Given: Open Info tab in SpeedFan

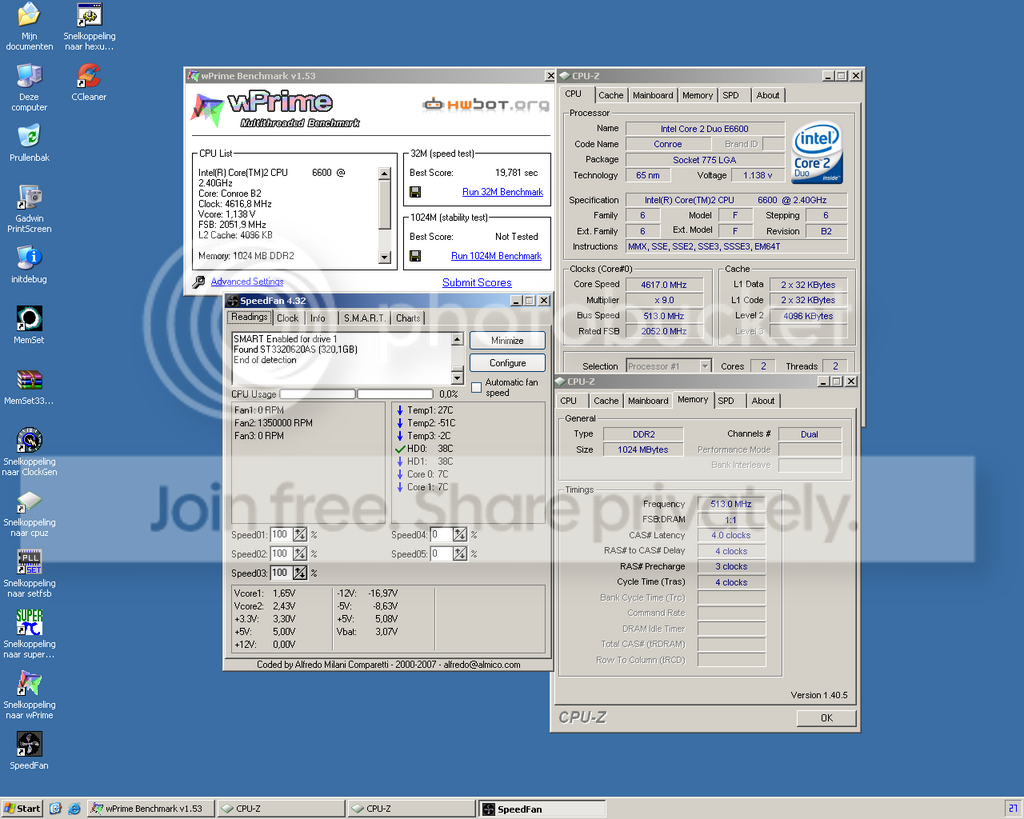Looking at the screenshot, I should tap(318, 318).
